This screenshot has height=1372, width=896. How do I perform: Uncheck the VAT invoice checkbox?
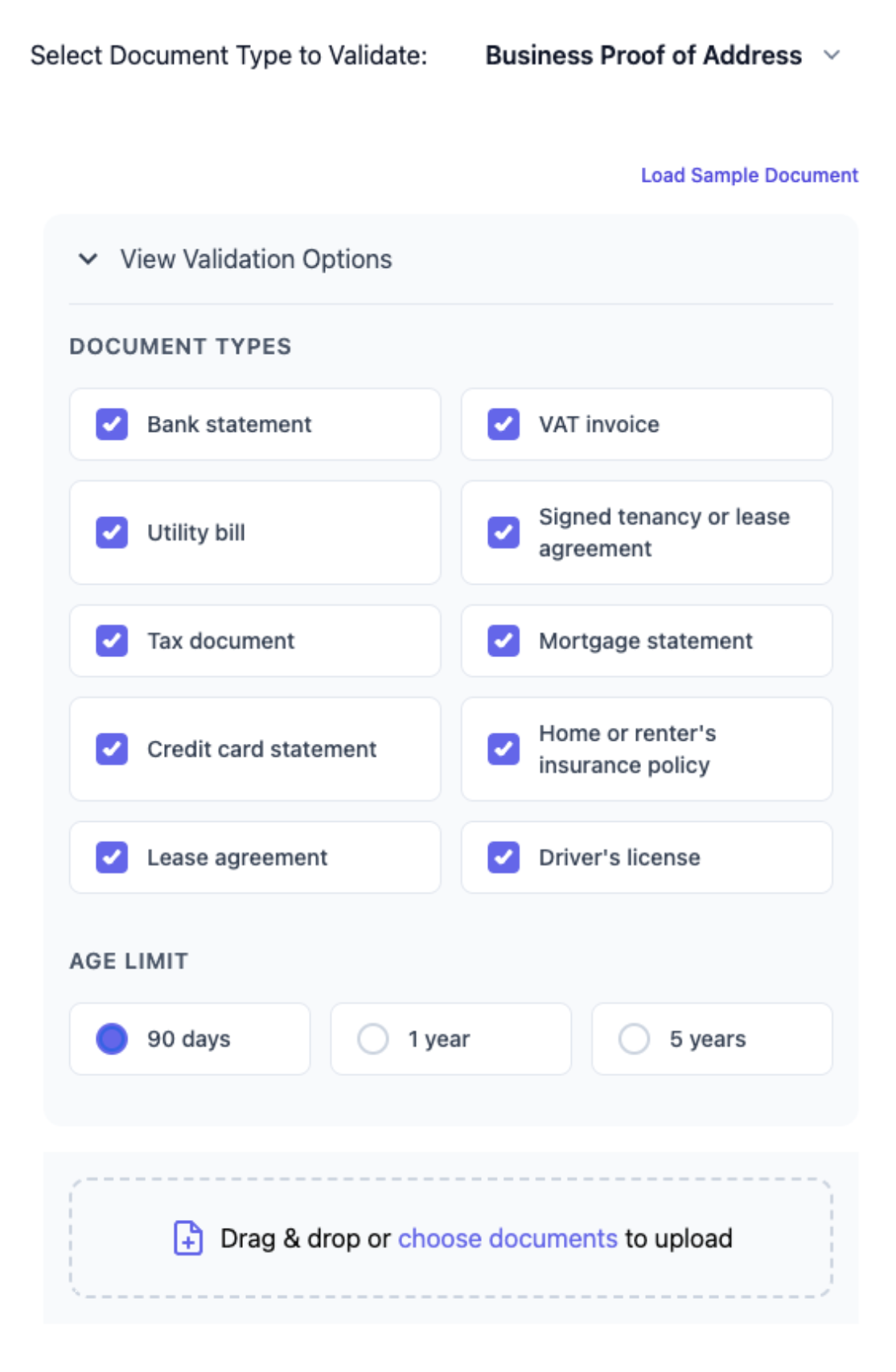pos(503,424)
